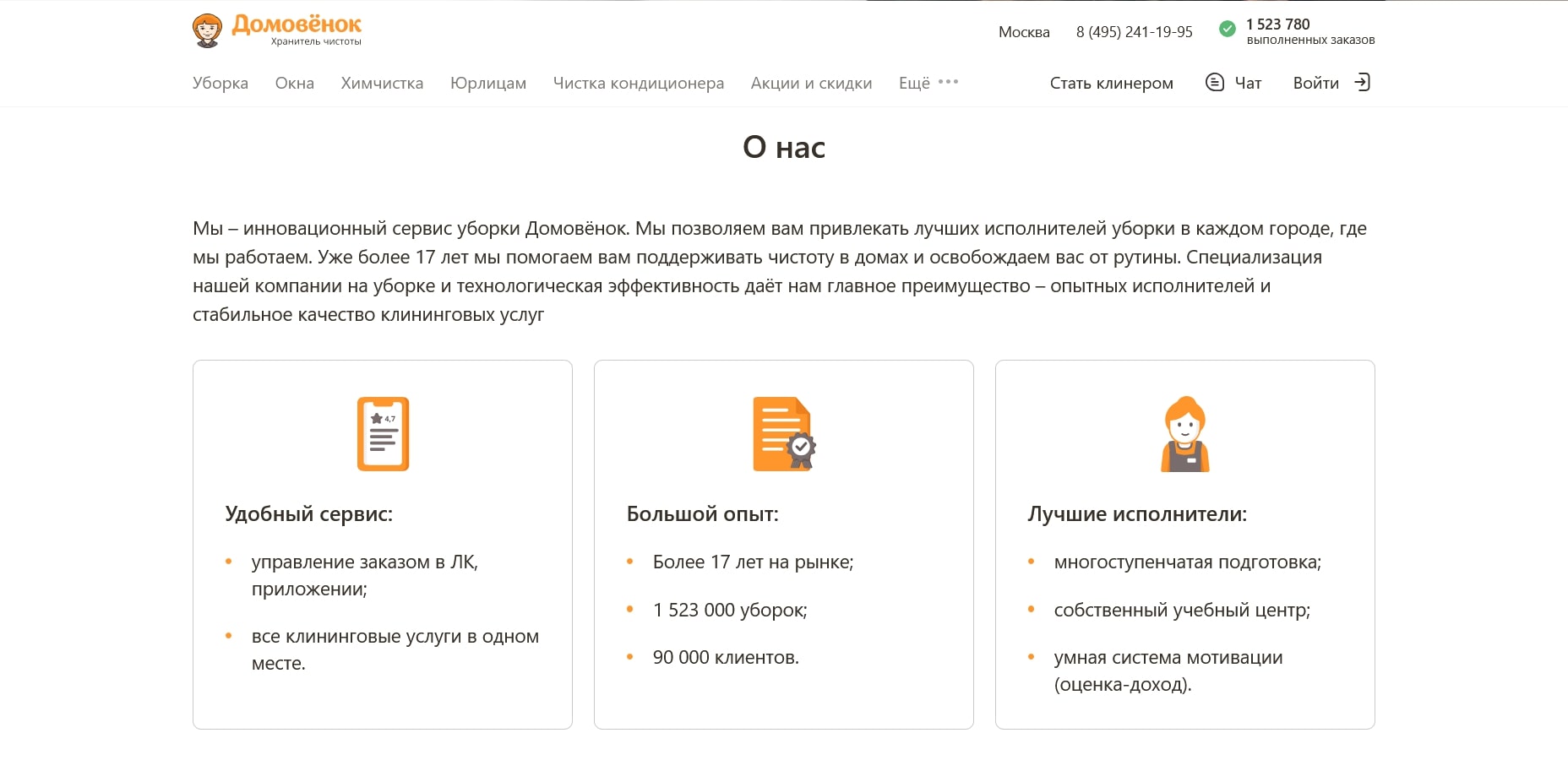
Task: Click the Стать клинером link
Action: point(1111,83)
